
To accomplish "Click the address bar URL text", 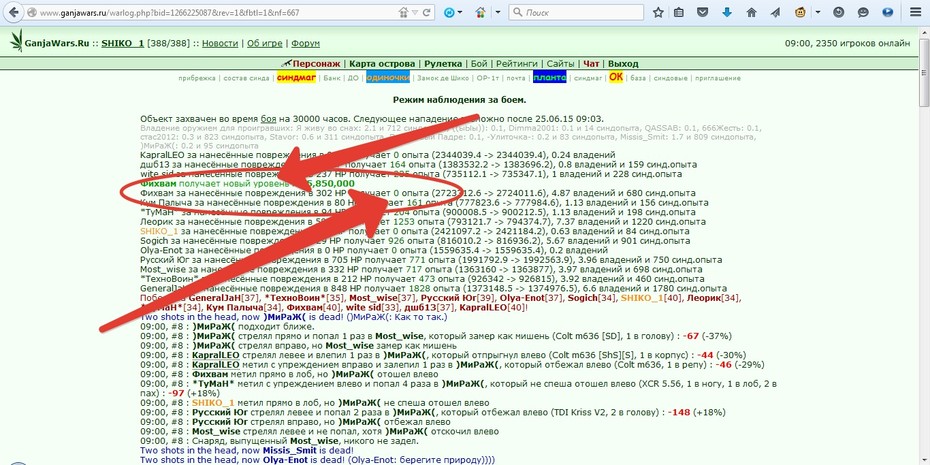I will click(170, 12).
